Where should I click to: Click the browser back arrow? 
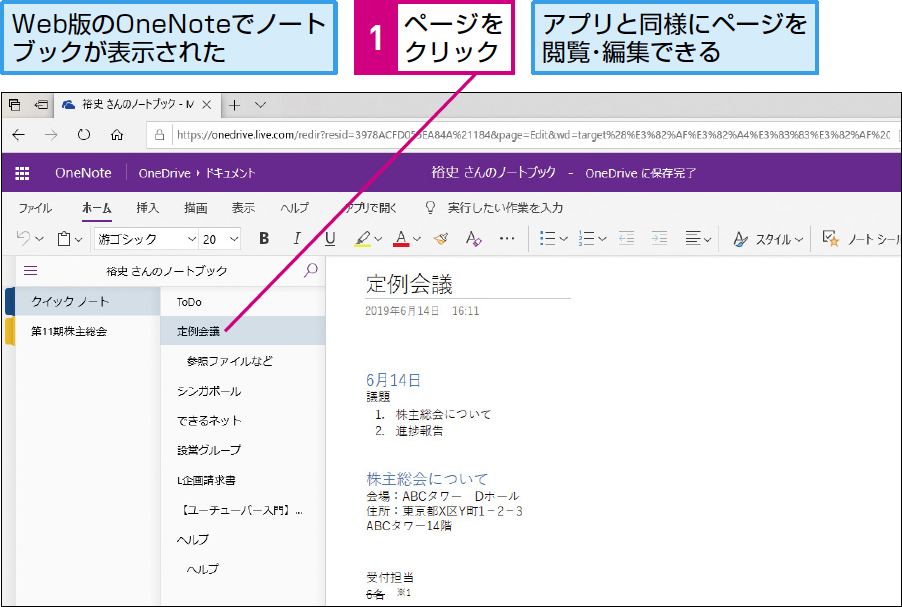(18, 135)
